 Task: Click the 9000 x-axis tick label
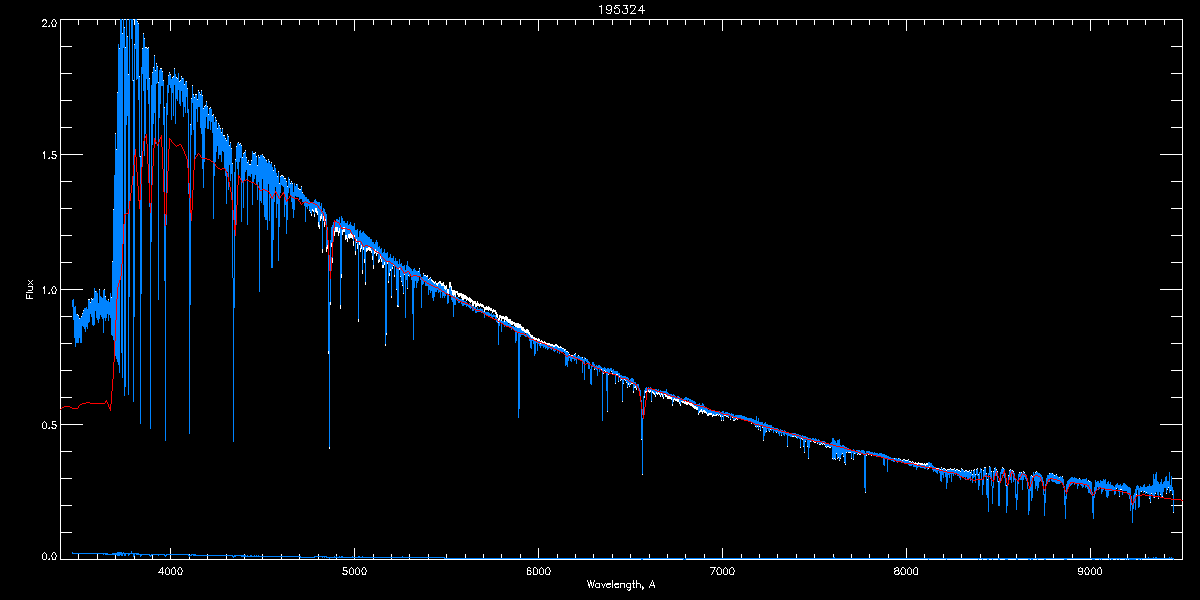click(x=1090, y=571)
